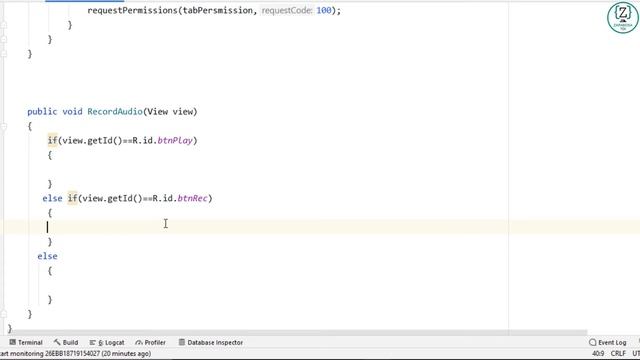Click the 'public' keyword
Viewport: 640px width, 360px height.
42,112
